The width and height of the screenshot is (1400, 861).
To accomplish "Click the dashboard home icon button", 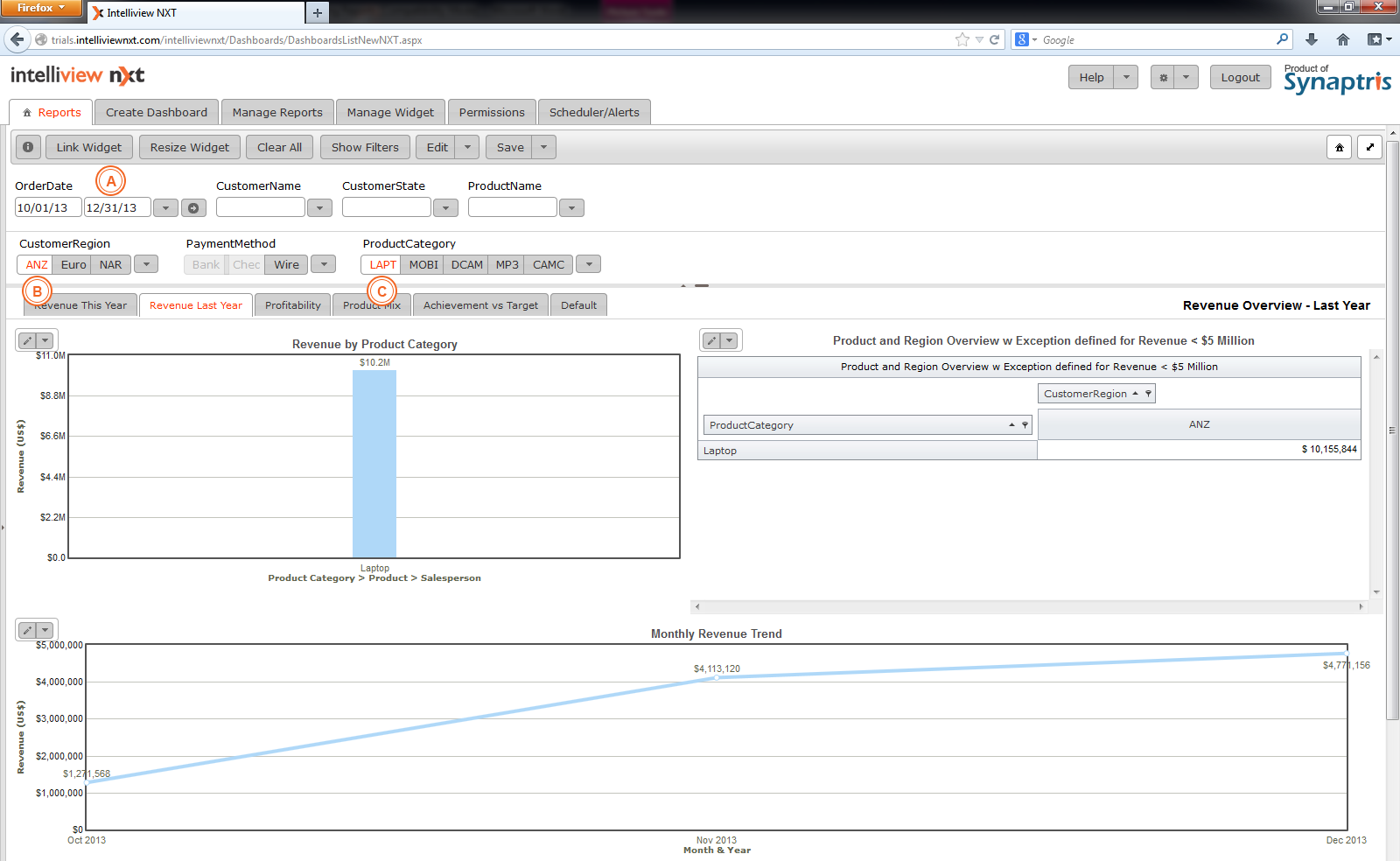I will pyautogui.click(x=1339, y=148).
